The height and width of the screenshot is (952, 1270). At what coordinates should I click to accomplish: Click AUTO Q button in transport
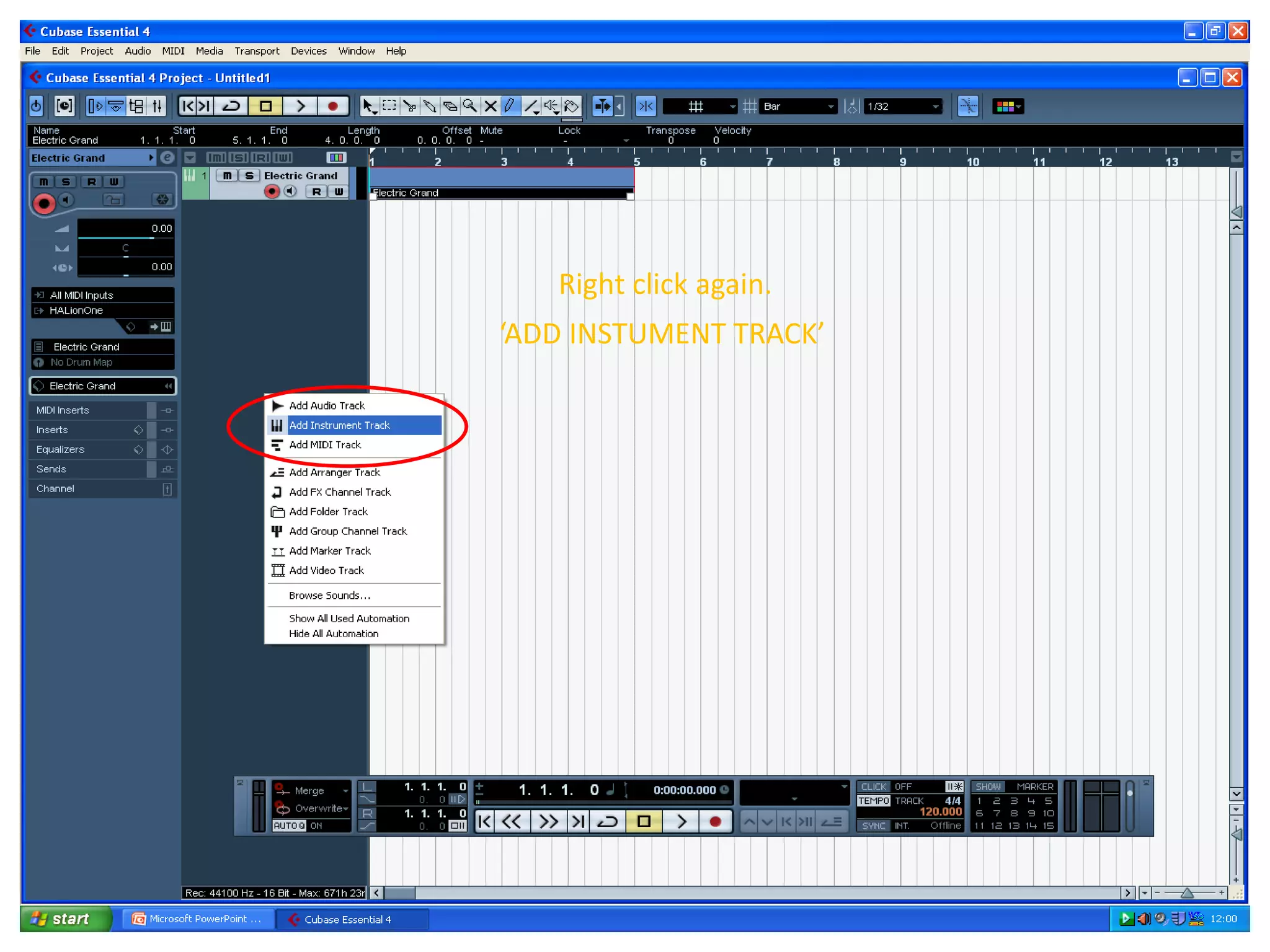pyautogui.click(x=290, y=826)
